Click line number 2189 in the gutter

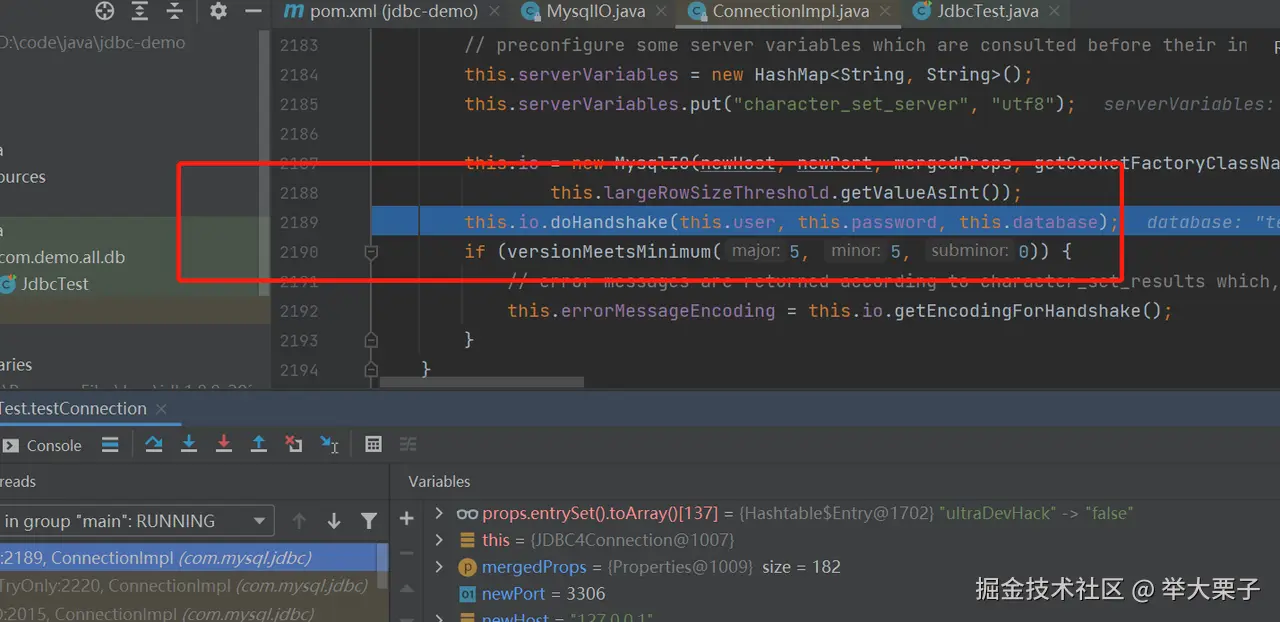(x=299, y=222)
